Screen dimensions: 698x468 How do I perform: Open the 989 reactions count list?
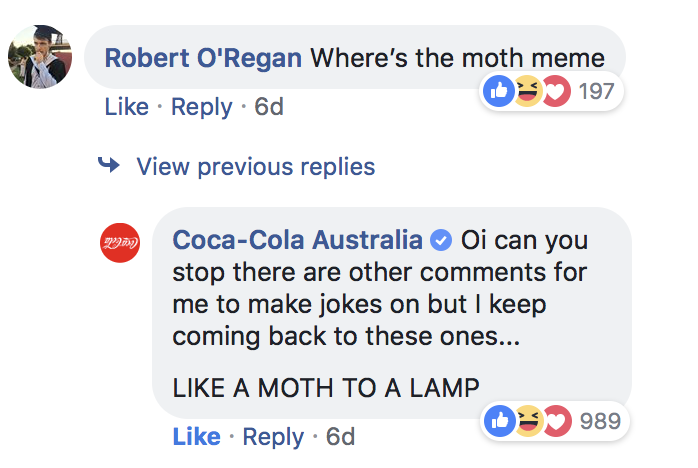[600, 421]
